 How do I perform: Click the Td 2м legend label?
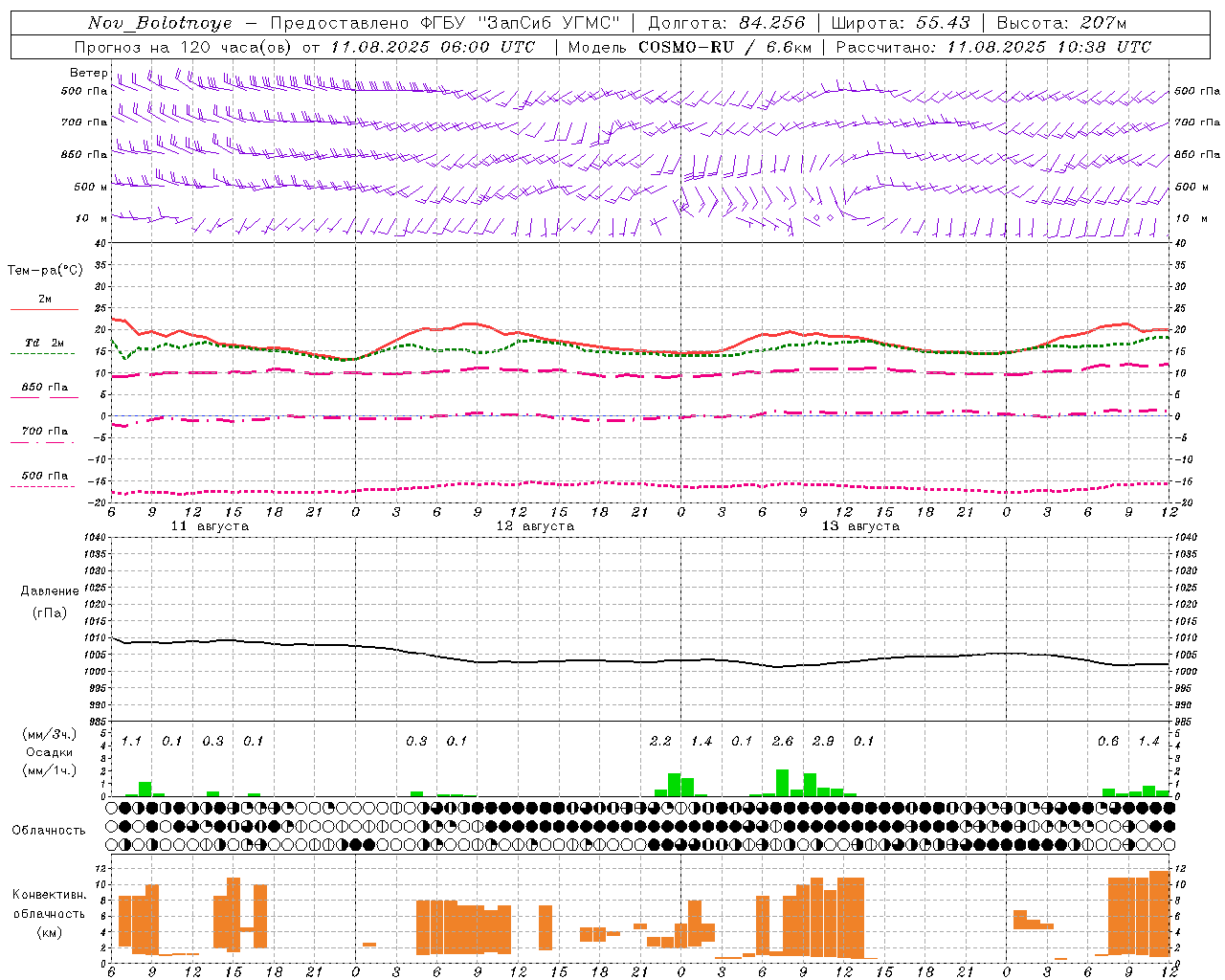pos(44,343)
